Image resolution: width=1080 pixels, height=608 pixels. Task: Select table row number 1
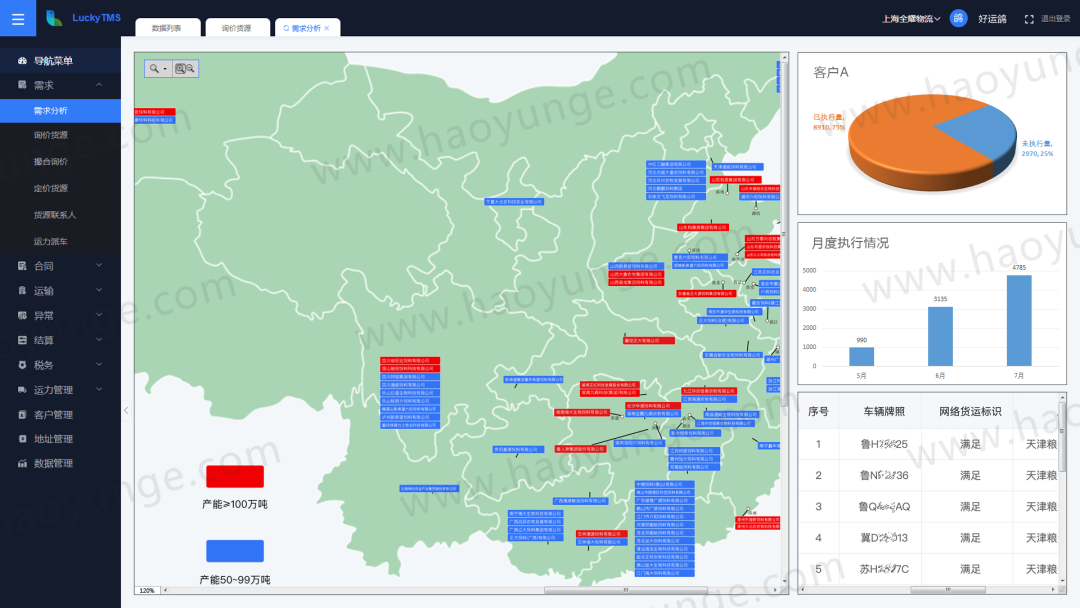coord(928,444)
